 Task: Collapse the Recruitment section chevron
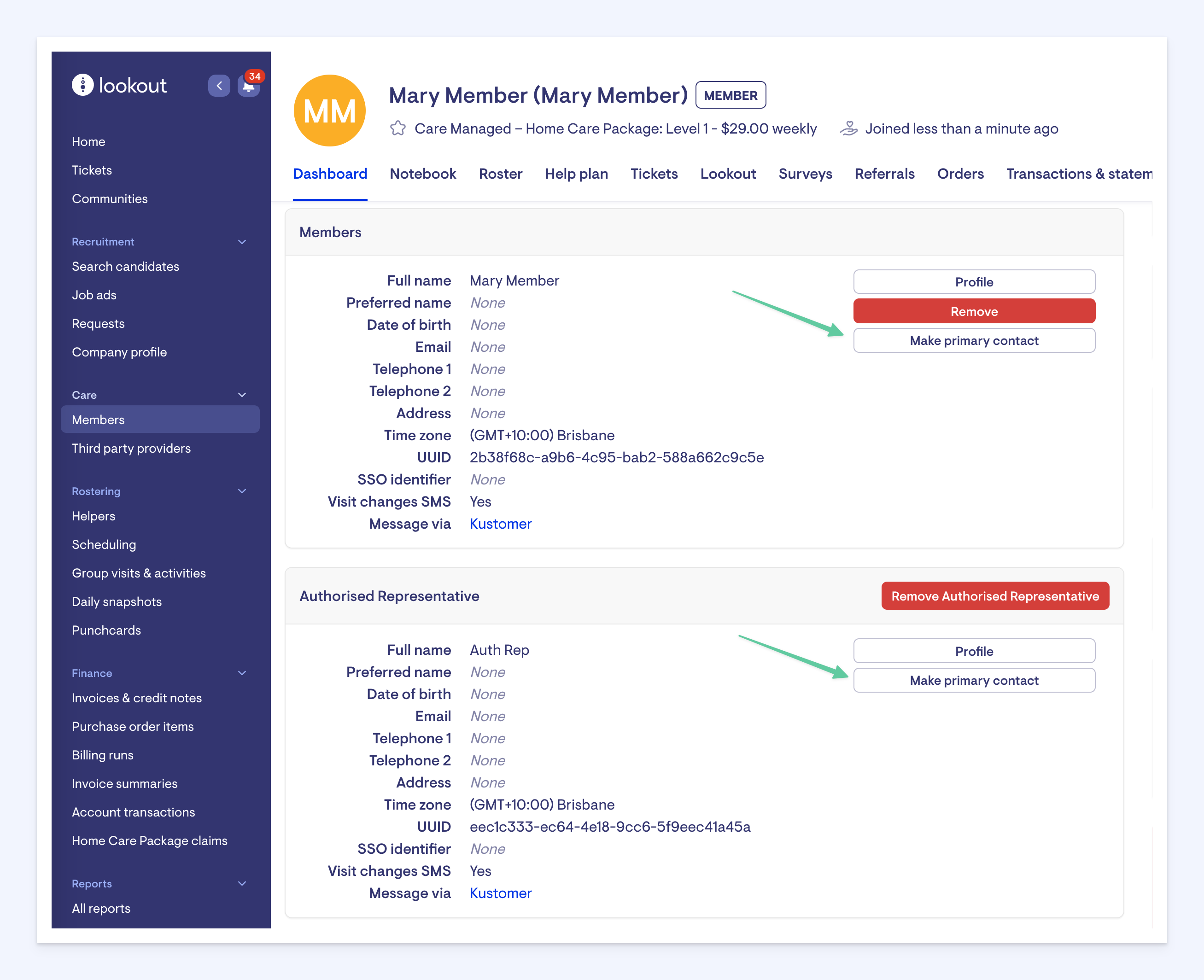(x=242, y=242)
